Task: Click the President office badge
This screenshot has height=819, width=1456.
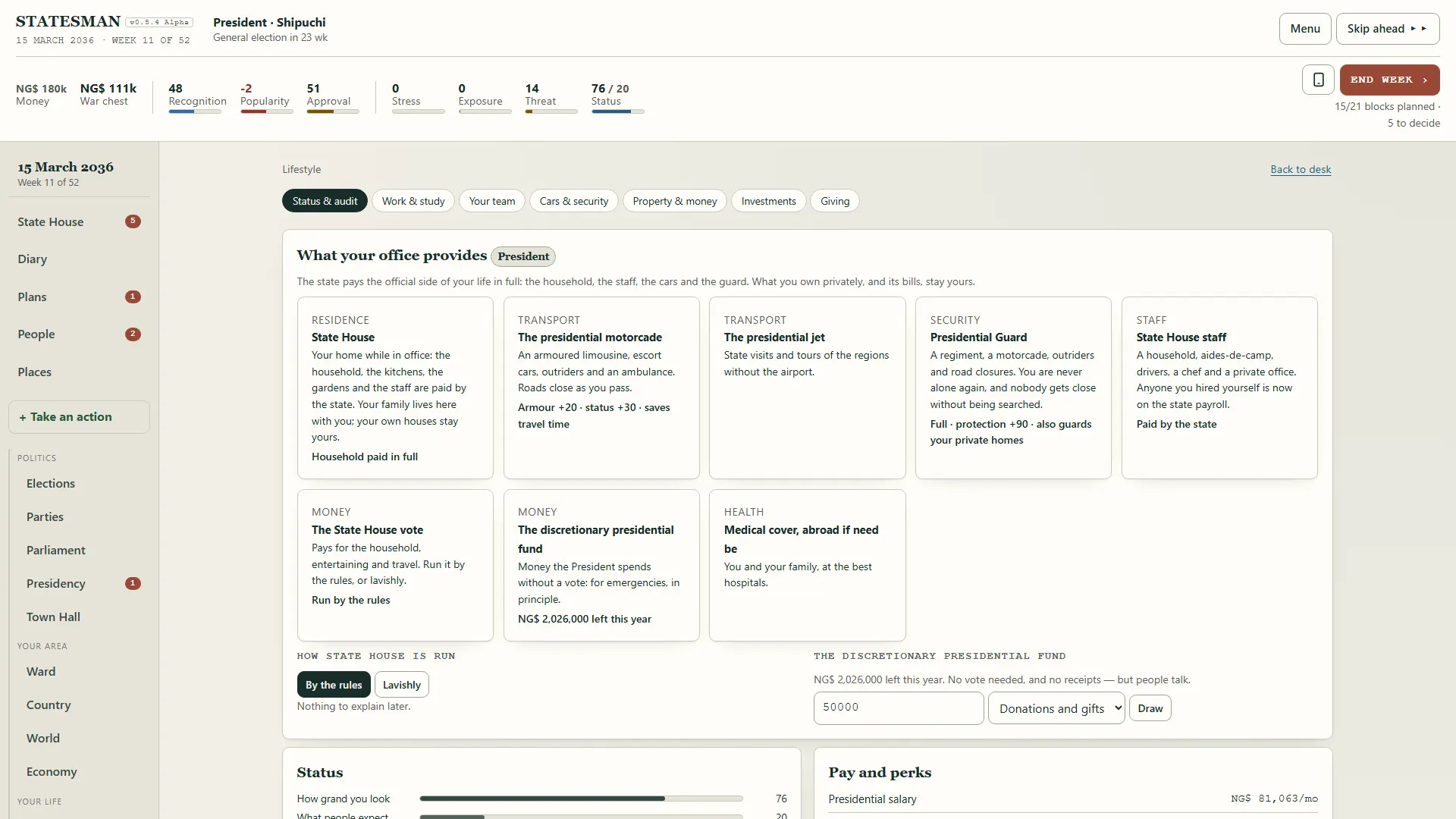Action: pos(523,256)
